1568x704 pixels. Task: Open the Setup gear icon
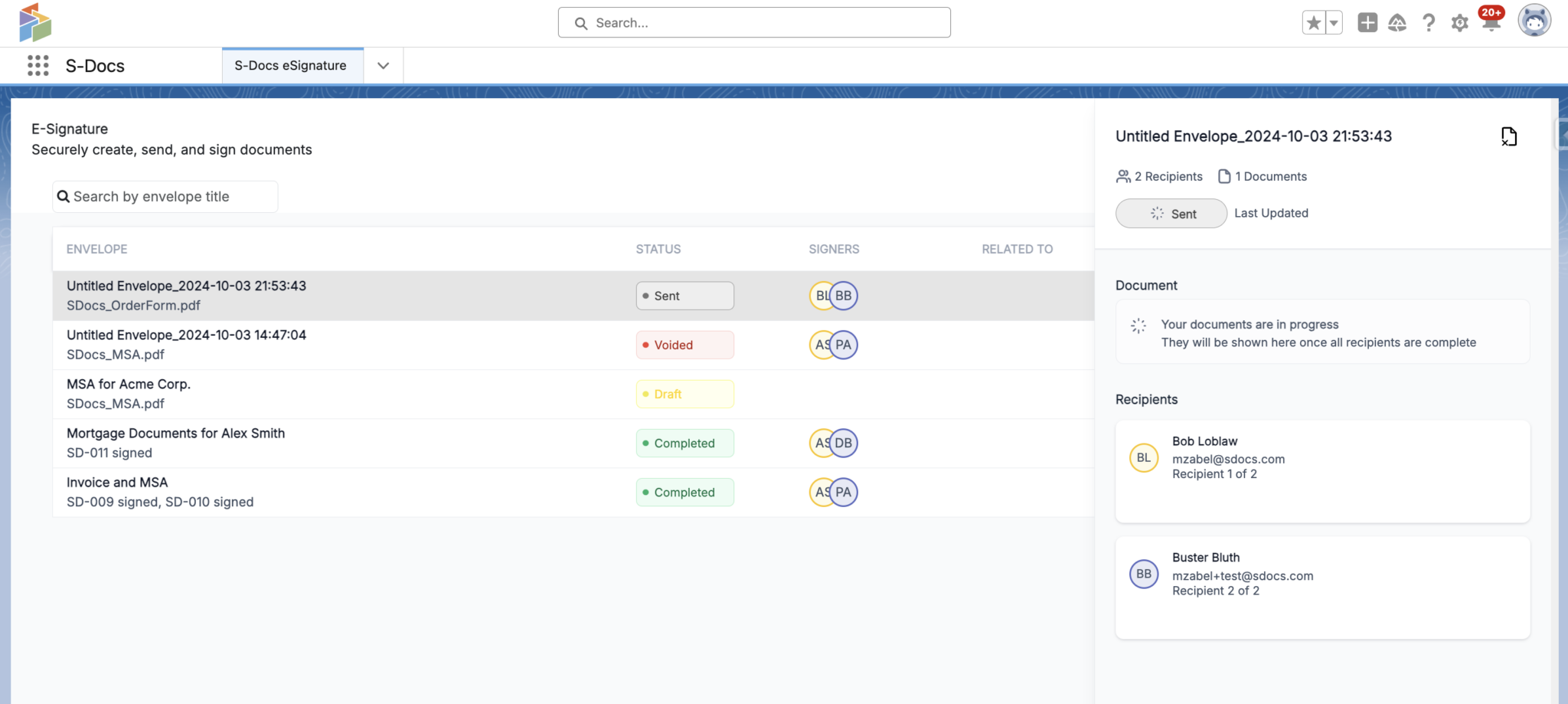tap(1459, 22)
